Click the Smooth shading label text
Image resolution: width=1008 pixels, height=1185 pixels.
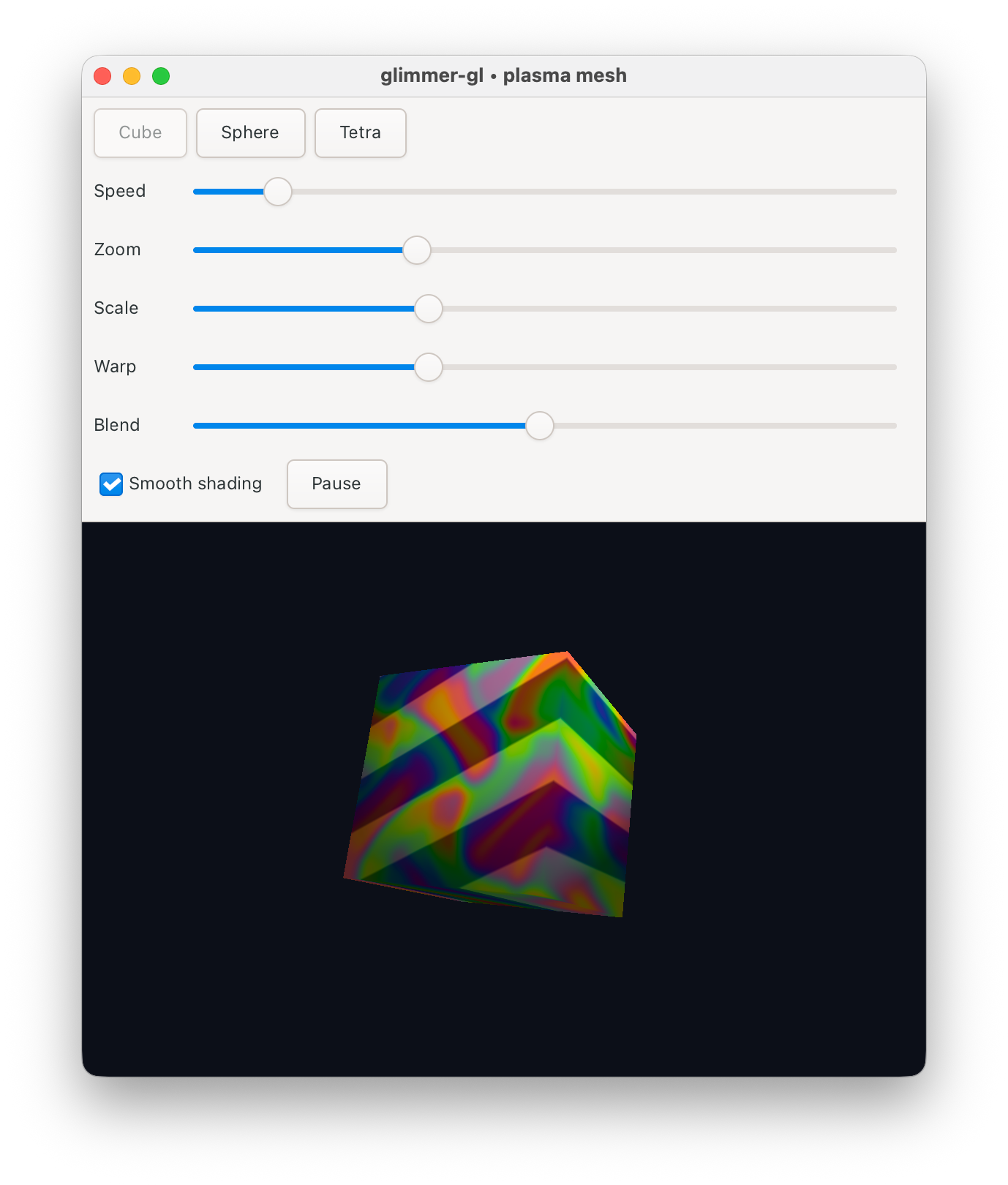click(x=195, y=484)
